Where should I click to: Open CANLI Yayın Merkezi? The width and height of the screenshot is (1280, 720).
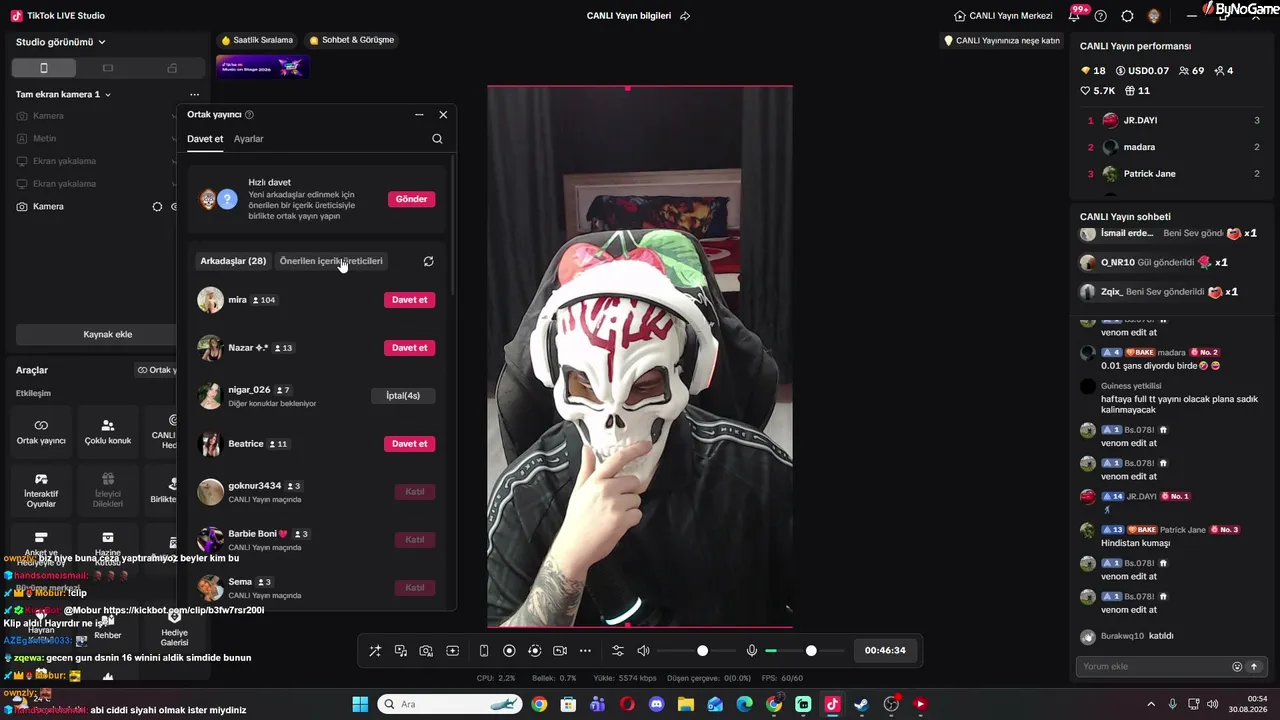1003,16
